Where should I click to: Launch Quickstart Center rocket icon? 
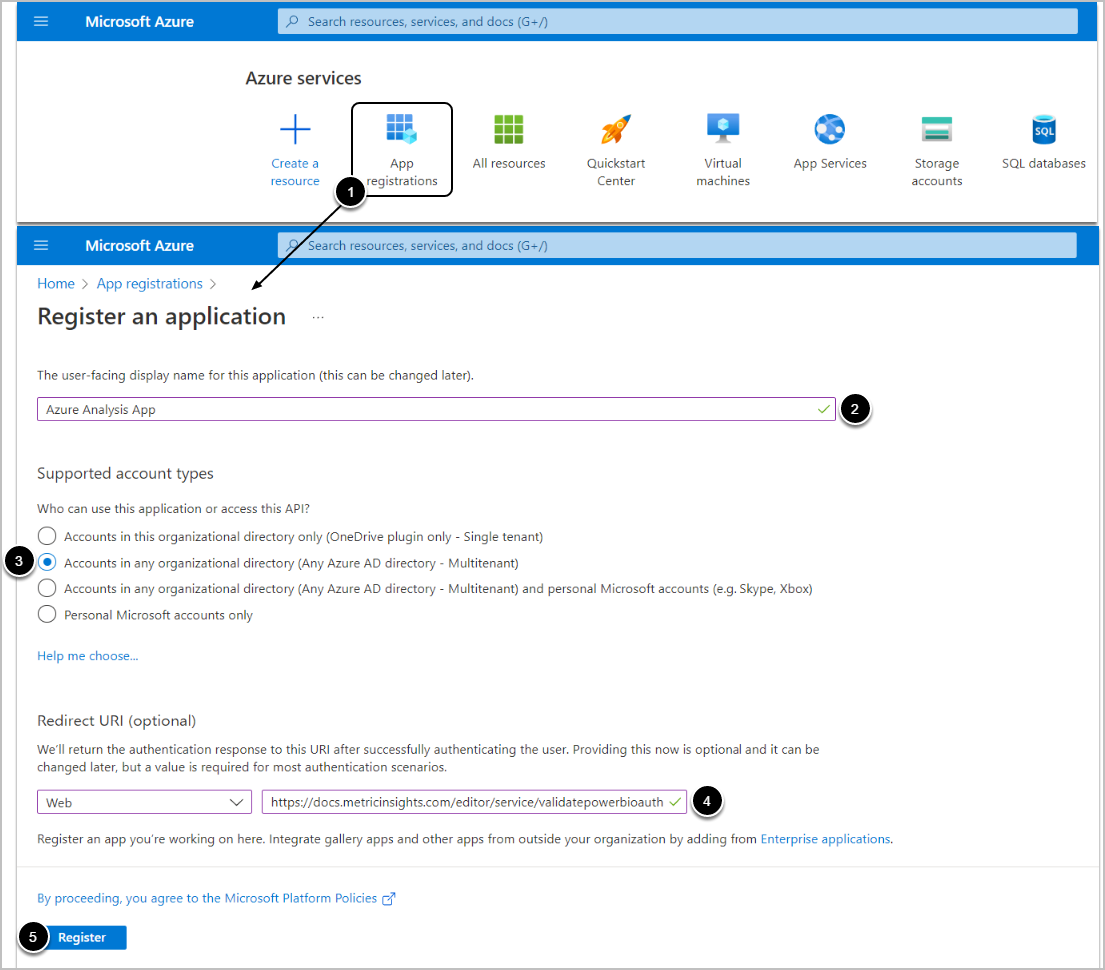[616, 129]
